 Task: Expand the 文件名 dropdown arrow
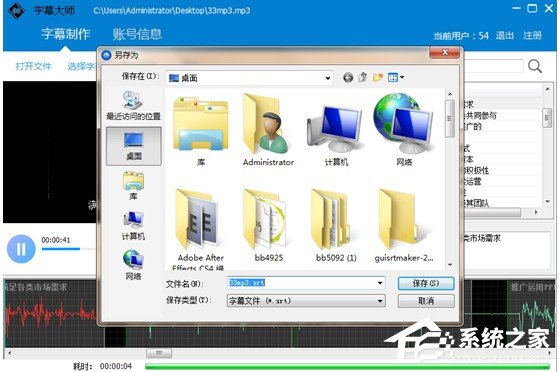[380, 283]
